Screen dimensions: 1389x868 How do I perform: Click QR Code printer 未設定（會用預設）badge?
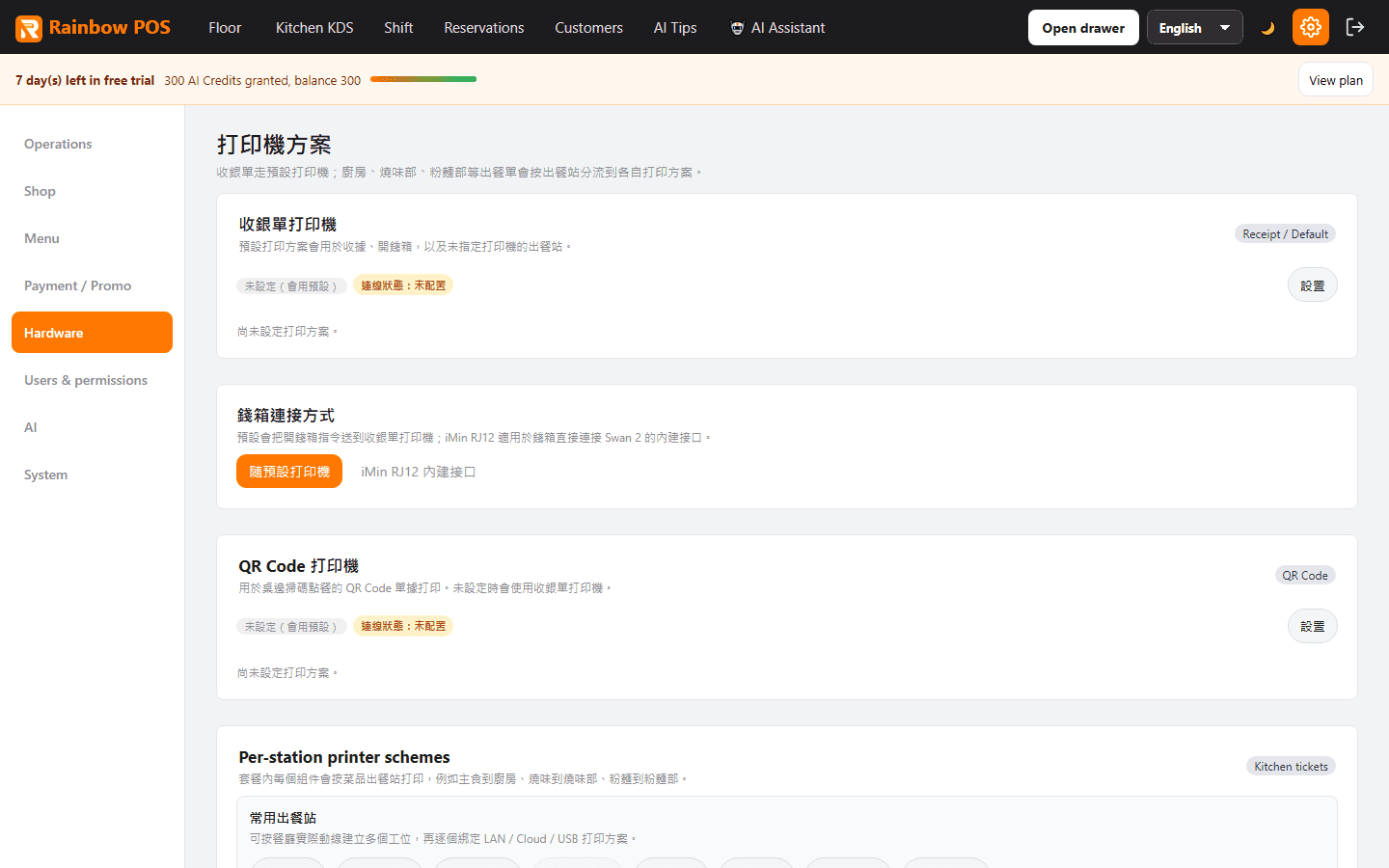[291, 627]
